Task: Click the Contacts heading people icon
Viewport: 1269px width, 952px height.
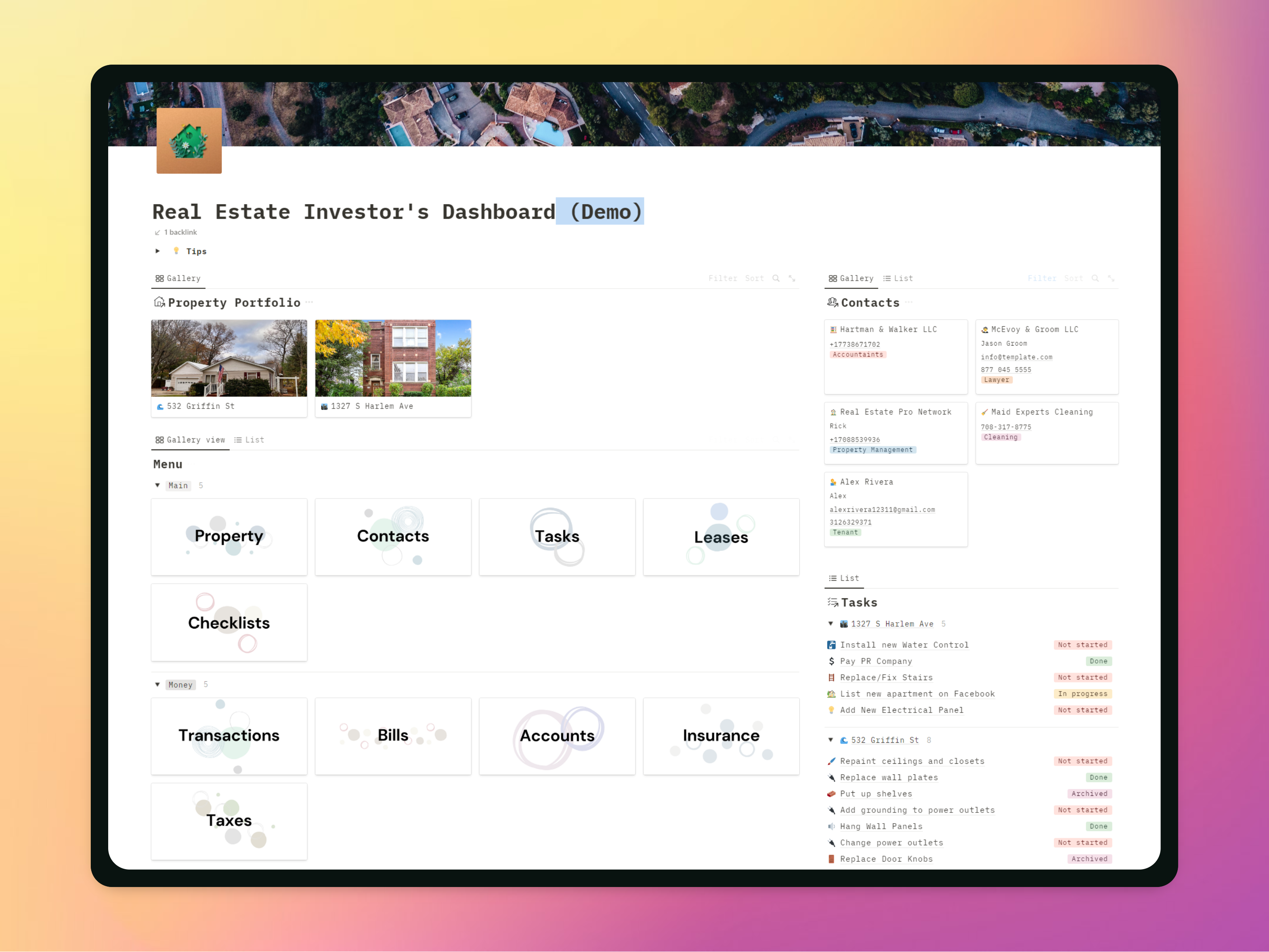Action: pyautogui.click(x=832, y=302)
